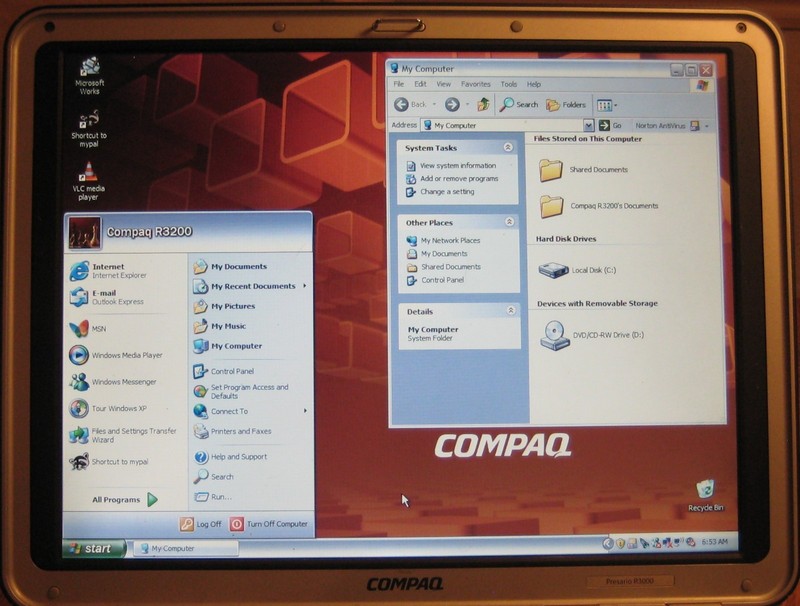Viewport: 800px width, 606px height.
Task: Click the Compaq R3200 user picture
Action: pyautogui.click(x=84, y=233)
